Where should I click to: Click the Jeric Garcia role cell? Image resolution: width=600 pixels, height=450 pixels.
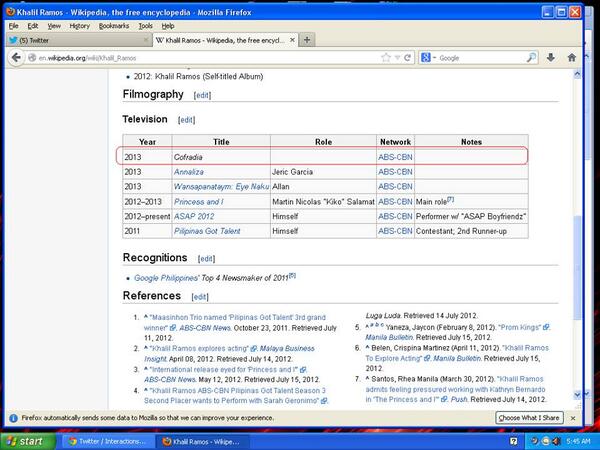323,172
